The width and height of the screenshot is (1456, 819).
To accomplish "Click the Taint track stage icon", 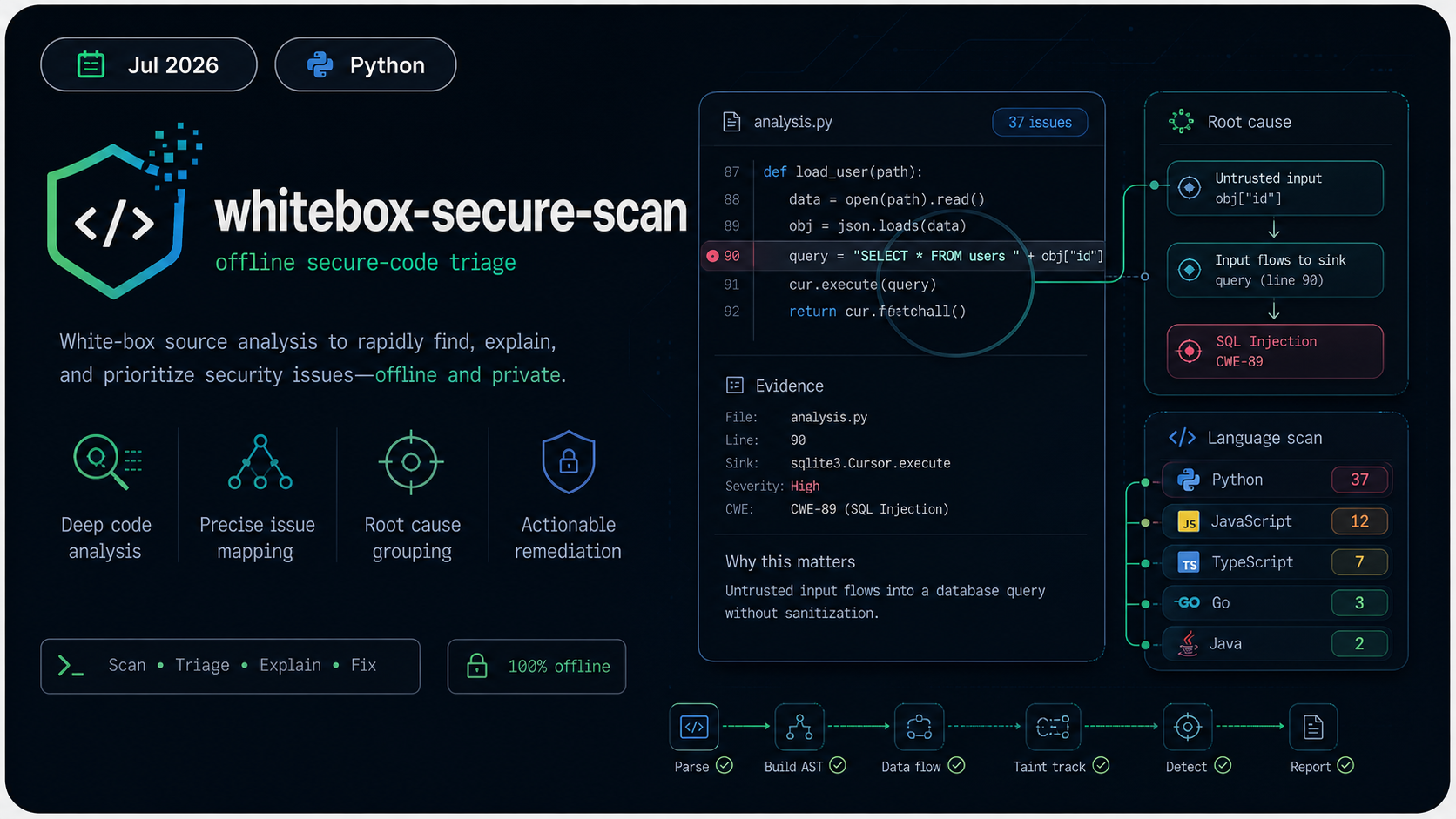I will tap(1053, 727).
